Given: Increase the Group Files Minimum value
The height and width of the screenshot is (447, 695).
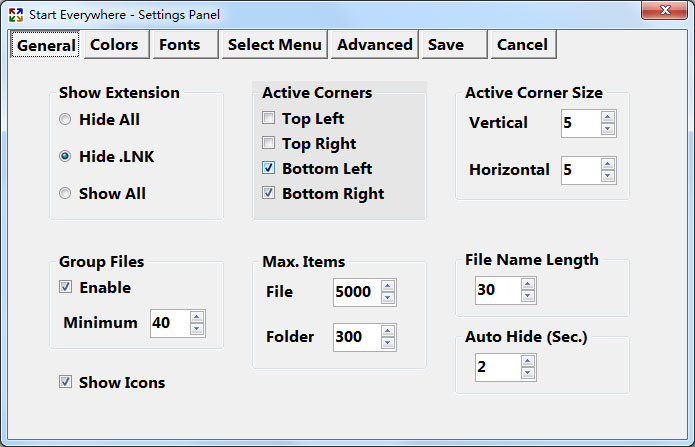Looking at the screenshot, I should point(196,317).
